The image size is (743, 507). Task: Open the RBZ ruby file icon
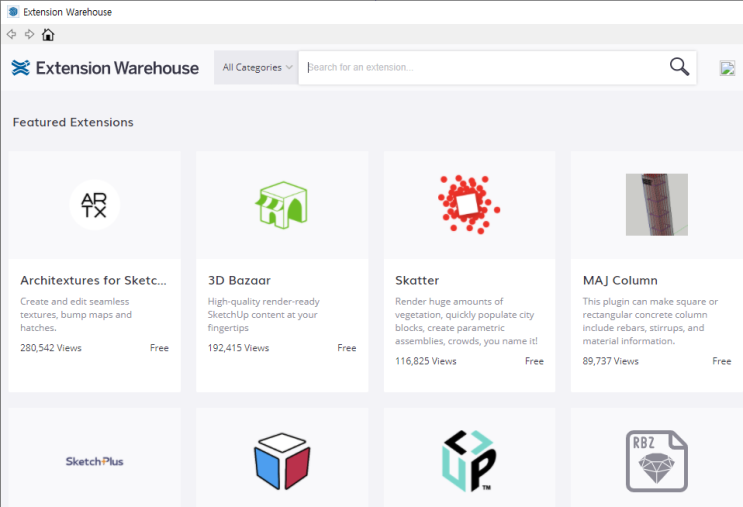657,461
